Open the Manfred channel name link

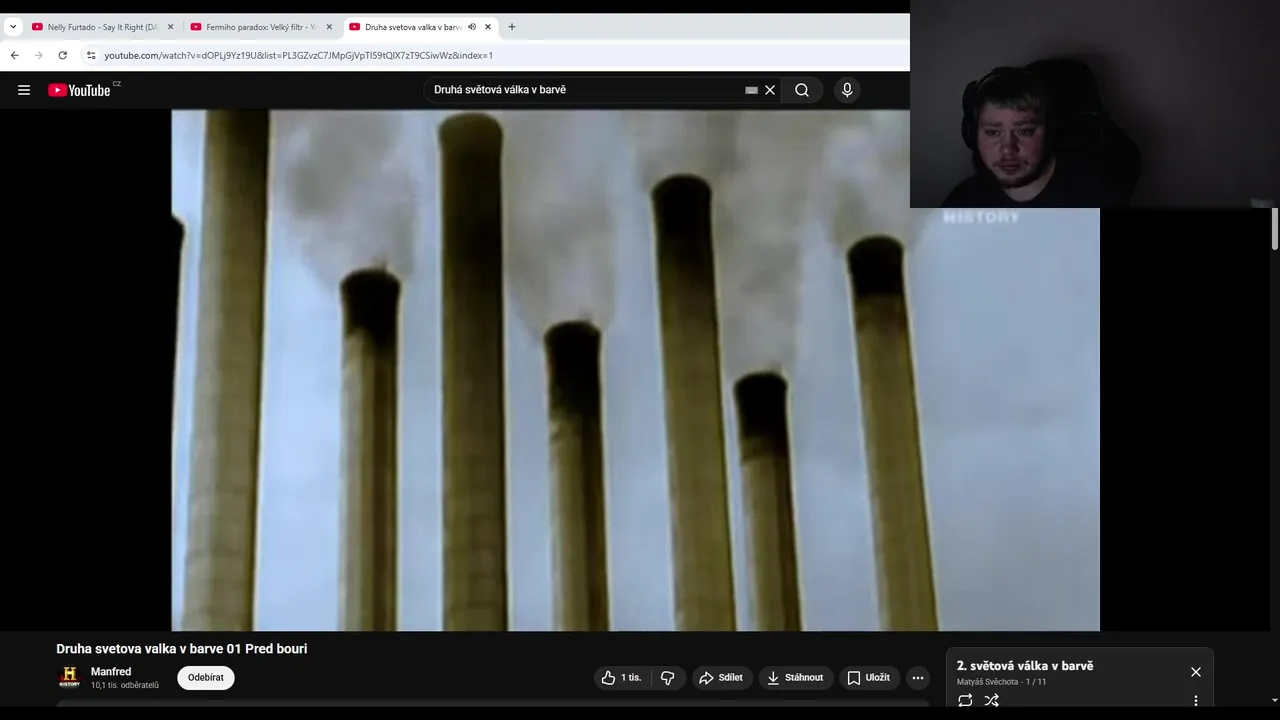[111, 672]
